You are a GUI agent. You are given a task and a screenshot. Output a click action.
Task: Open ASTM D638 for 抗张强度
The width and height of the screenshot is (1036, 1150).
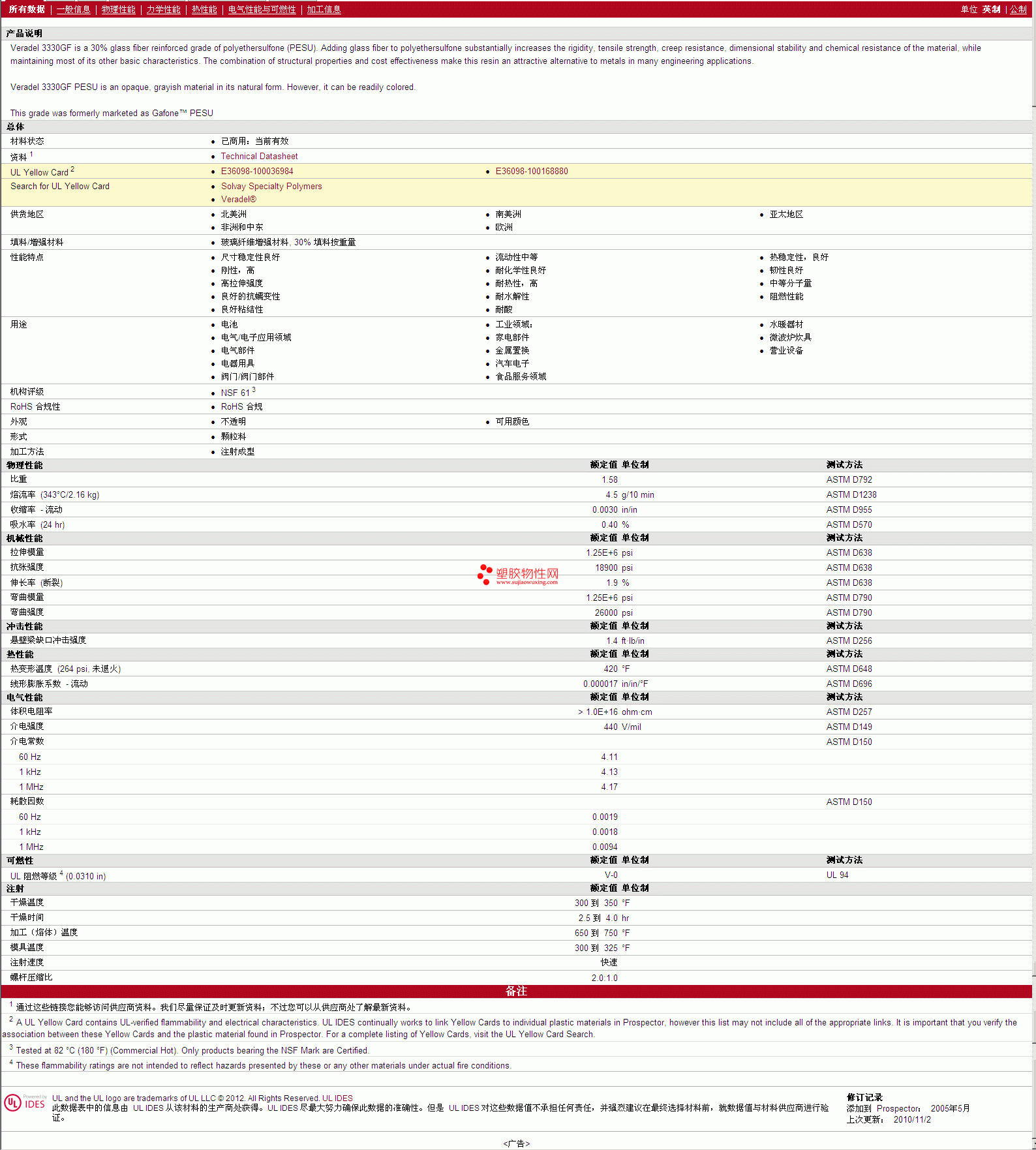pyautogui.click(x=849, y=568)
